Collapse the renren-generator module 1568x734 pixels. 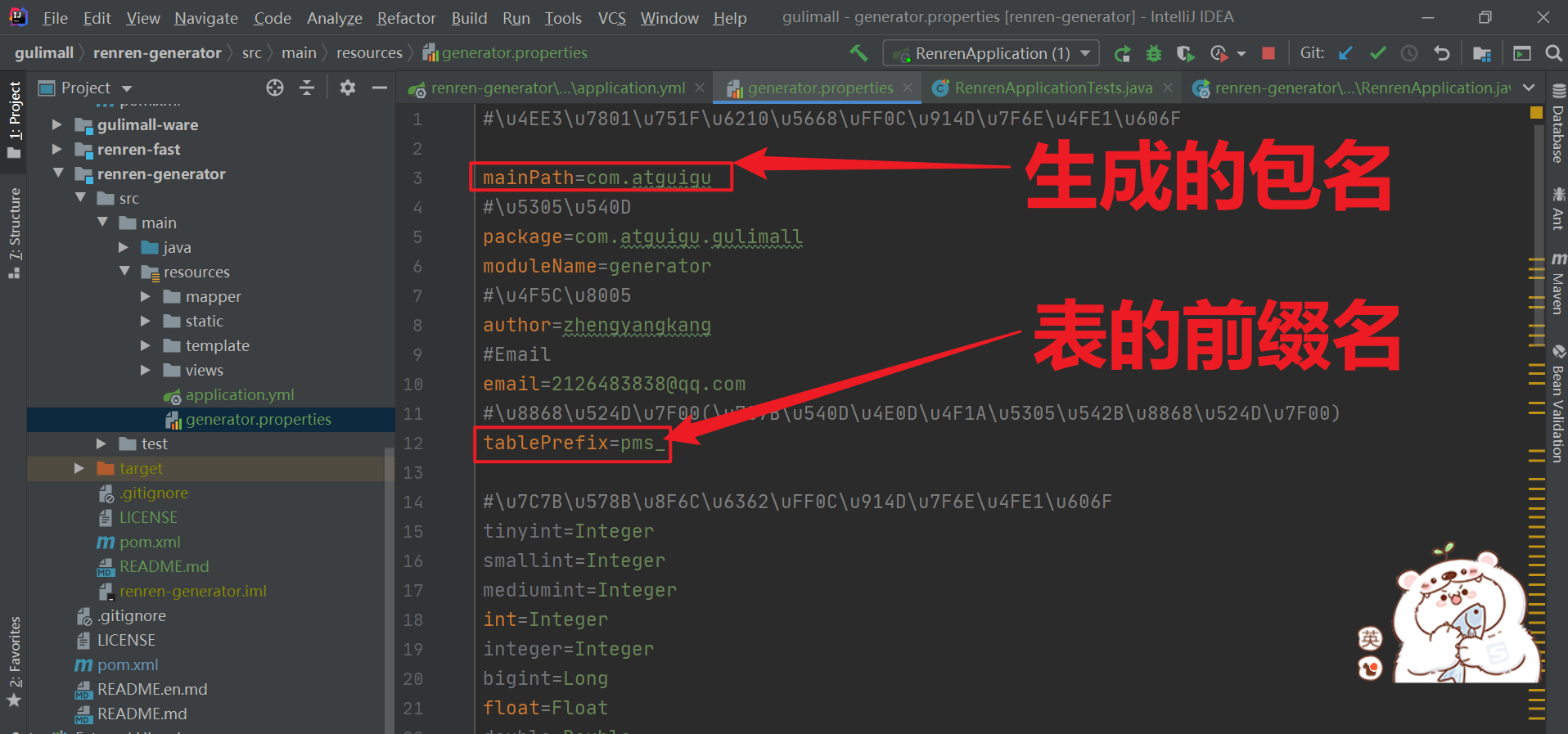click(x=58, y=173)
